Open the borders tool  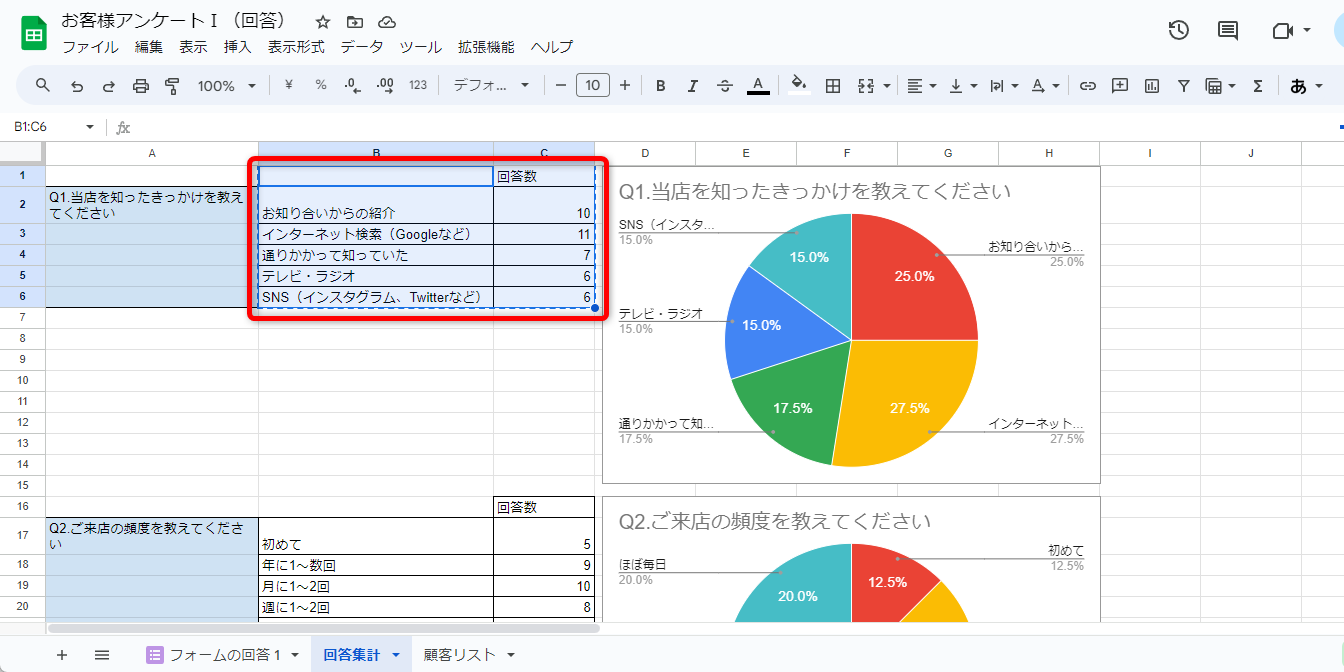832,86
